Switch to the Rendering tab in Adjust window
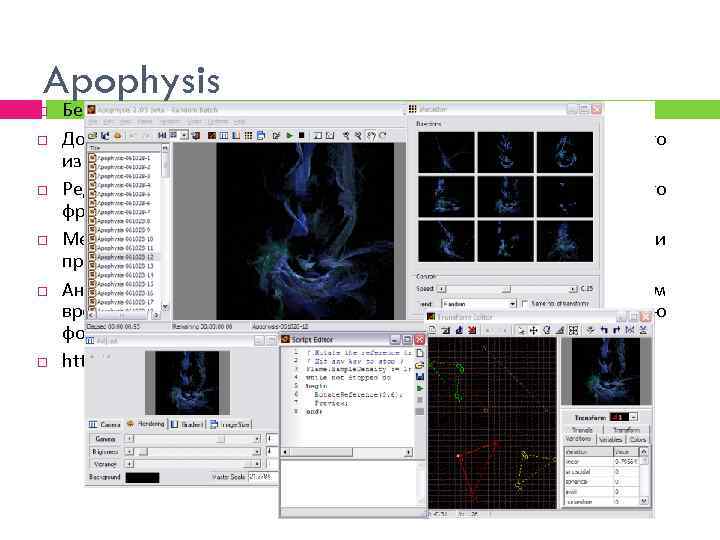 point(146,424)
